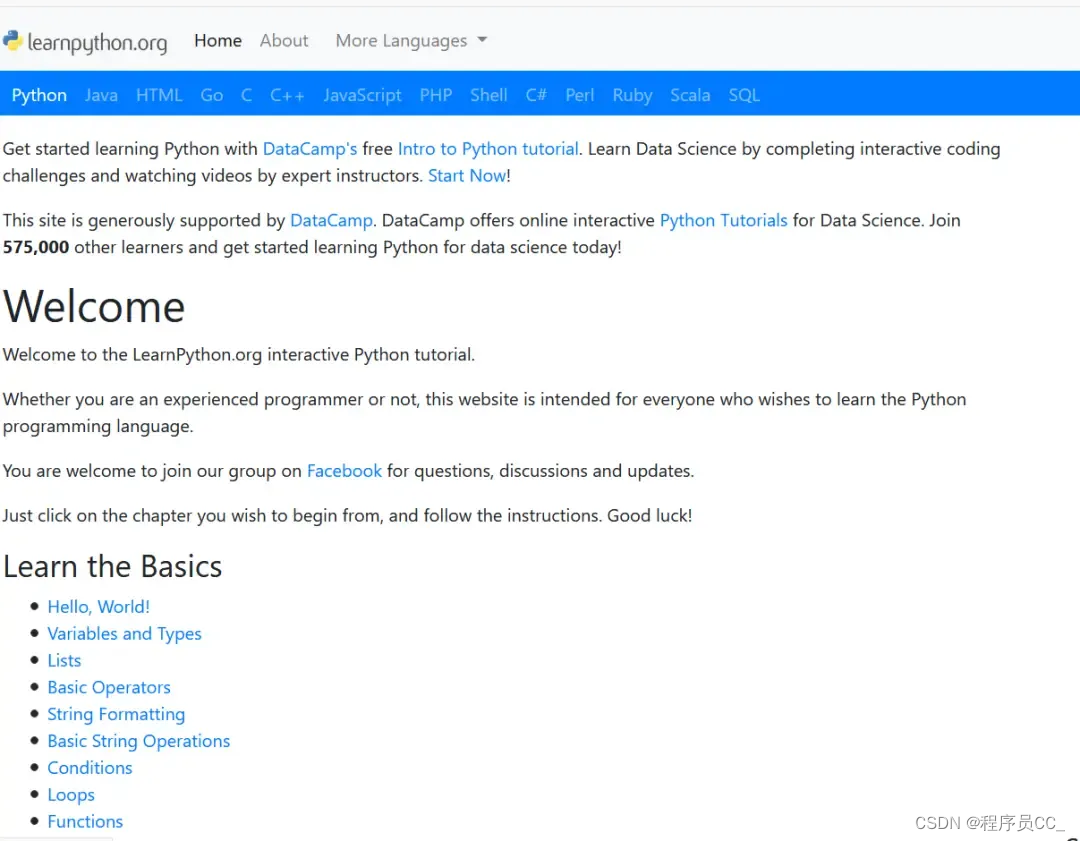
Task: Open the Functions chapter
Action: [x=85, y=822]
